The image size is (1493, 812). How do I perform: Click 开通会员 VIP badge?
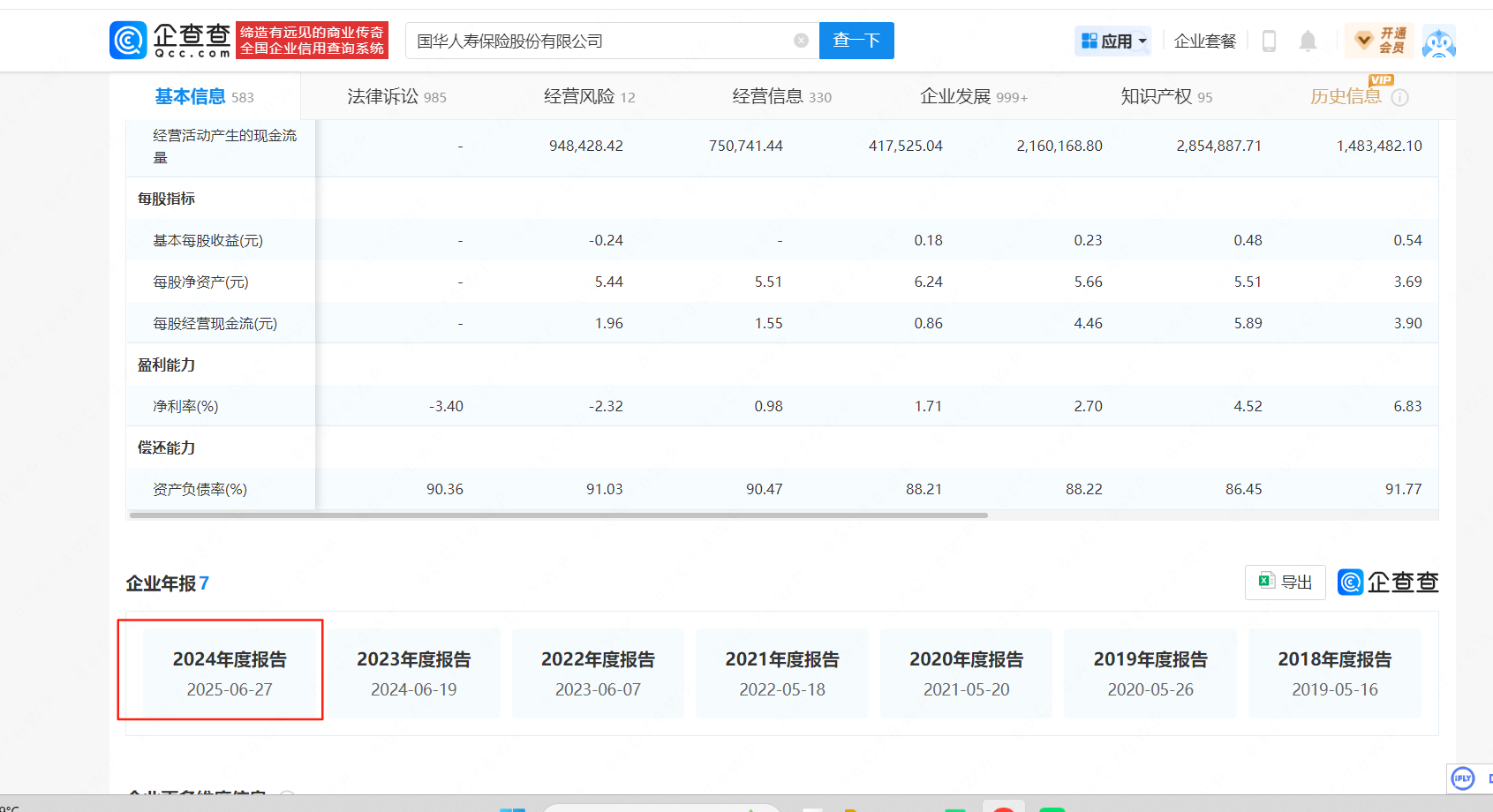1379,41
